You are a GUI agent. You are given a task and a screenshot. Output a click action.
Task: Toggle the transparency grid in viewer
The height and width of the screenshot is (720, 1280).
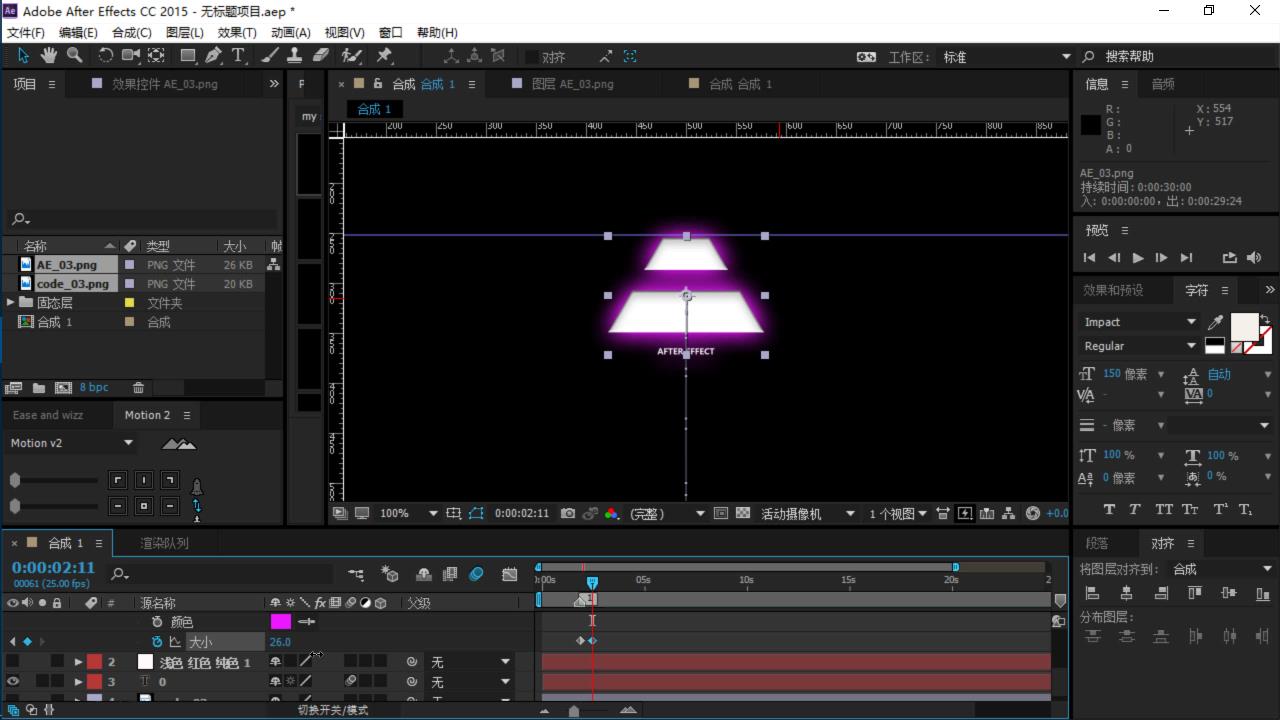click(x=743, y=513)
